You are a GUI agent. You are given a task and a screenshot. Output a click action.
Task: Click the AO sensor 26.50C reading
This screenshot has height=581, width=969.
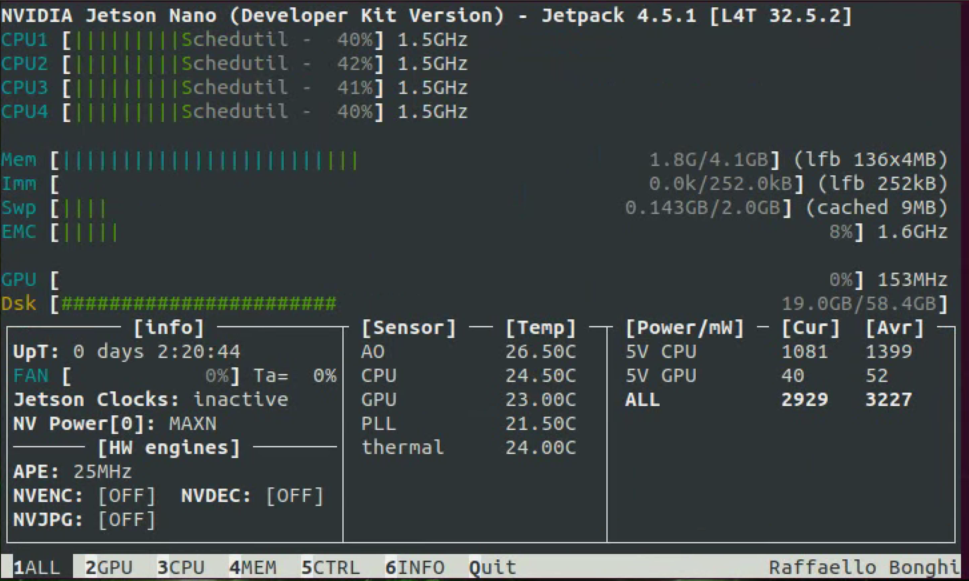541,352
